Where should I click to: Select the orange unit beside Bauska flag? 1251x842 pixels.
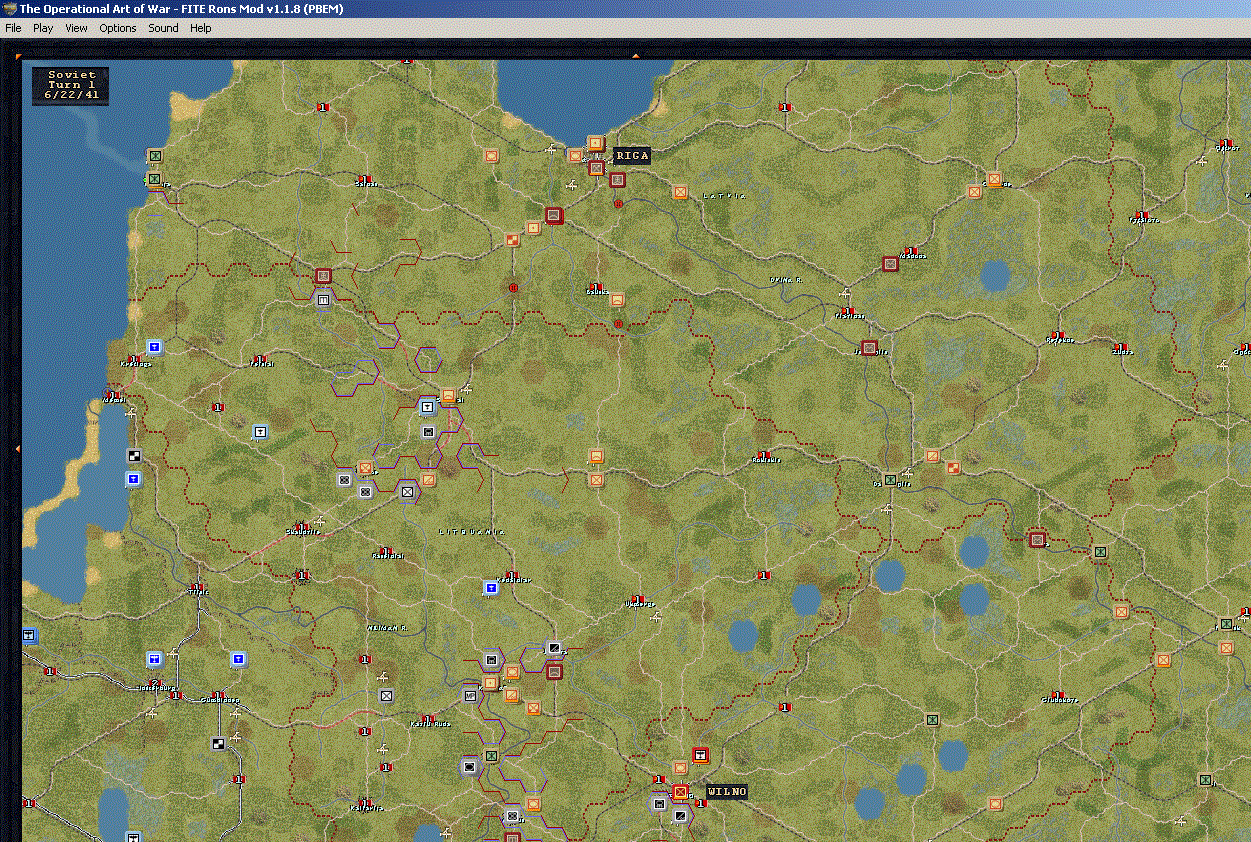point(617,299)
